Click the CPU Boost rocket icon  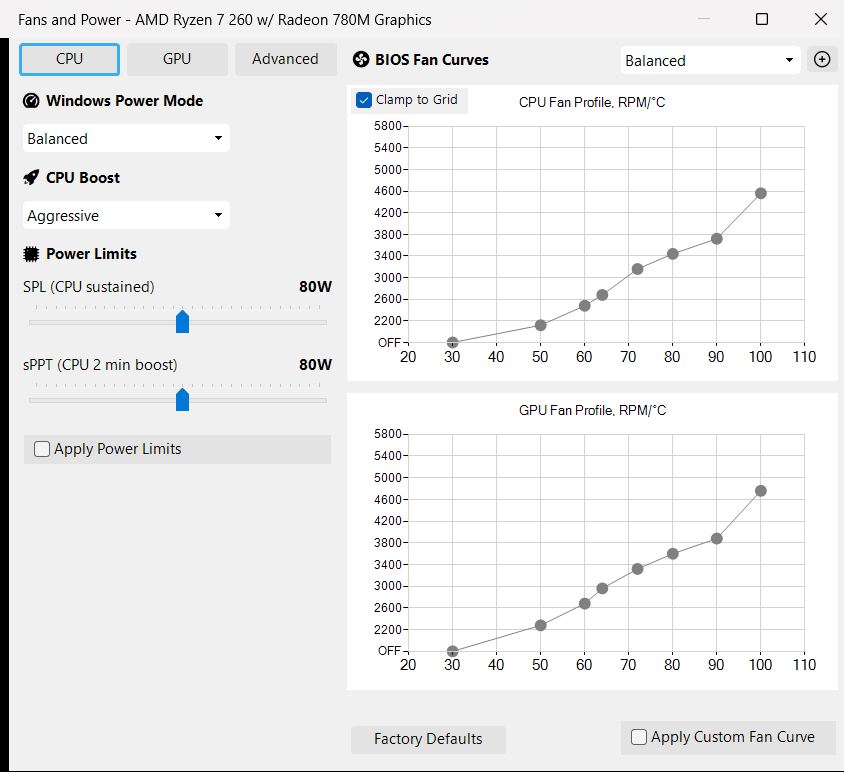pos(31,178)
